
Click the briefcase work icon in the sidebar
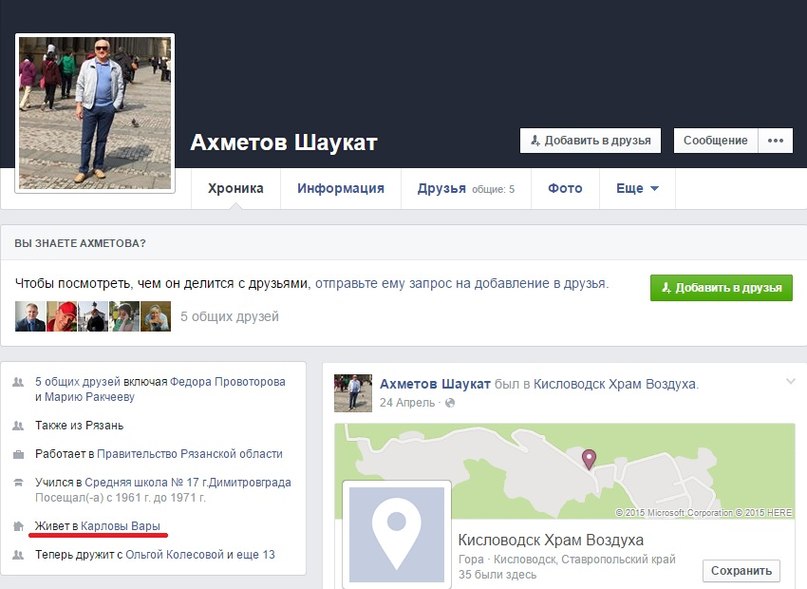[x=18, y=454]
